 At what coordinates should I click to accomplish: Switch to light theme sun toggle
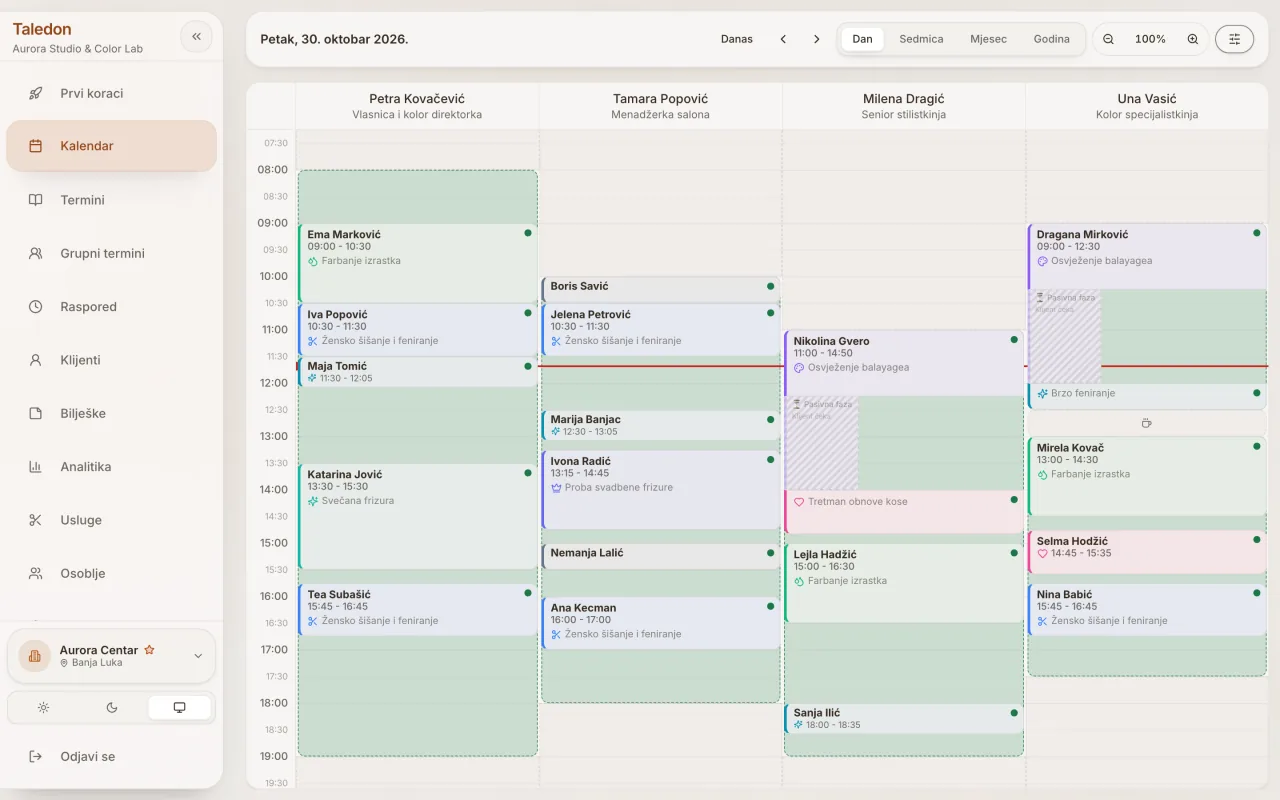[x=43, y=708]
